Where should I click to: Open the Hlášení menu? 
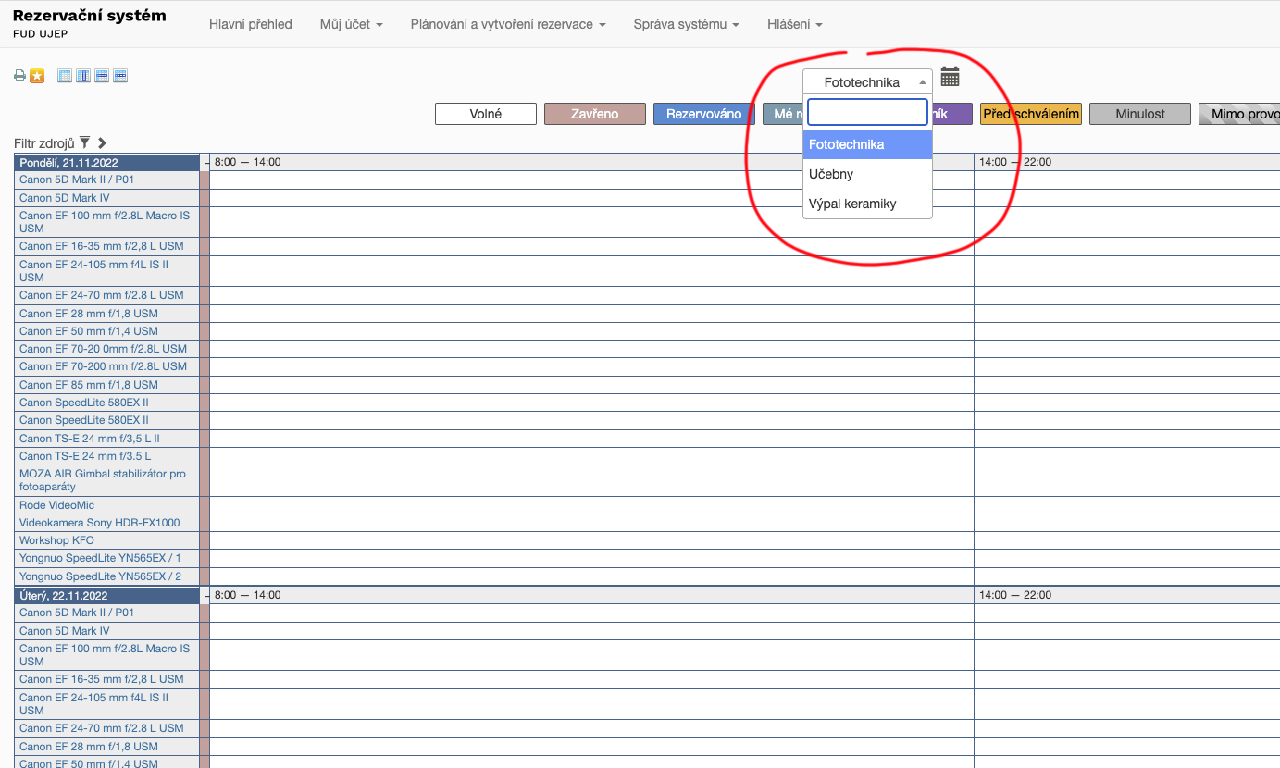(x=794, y=24)
